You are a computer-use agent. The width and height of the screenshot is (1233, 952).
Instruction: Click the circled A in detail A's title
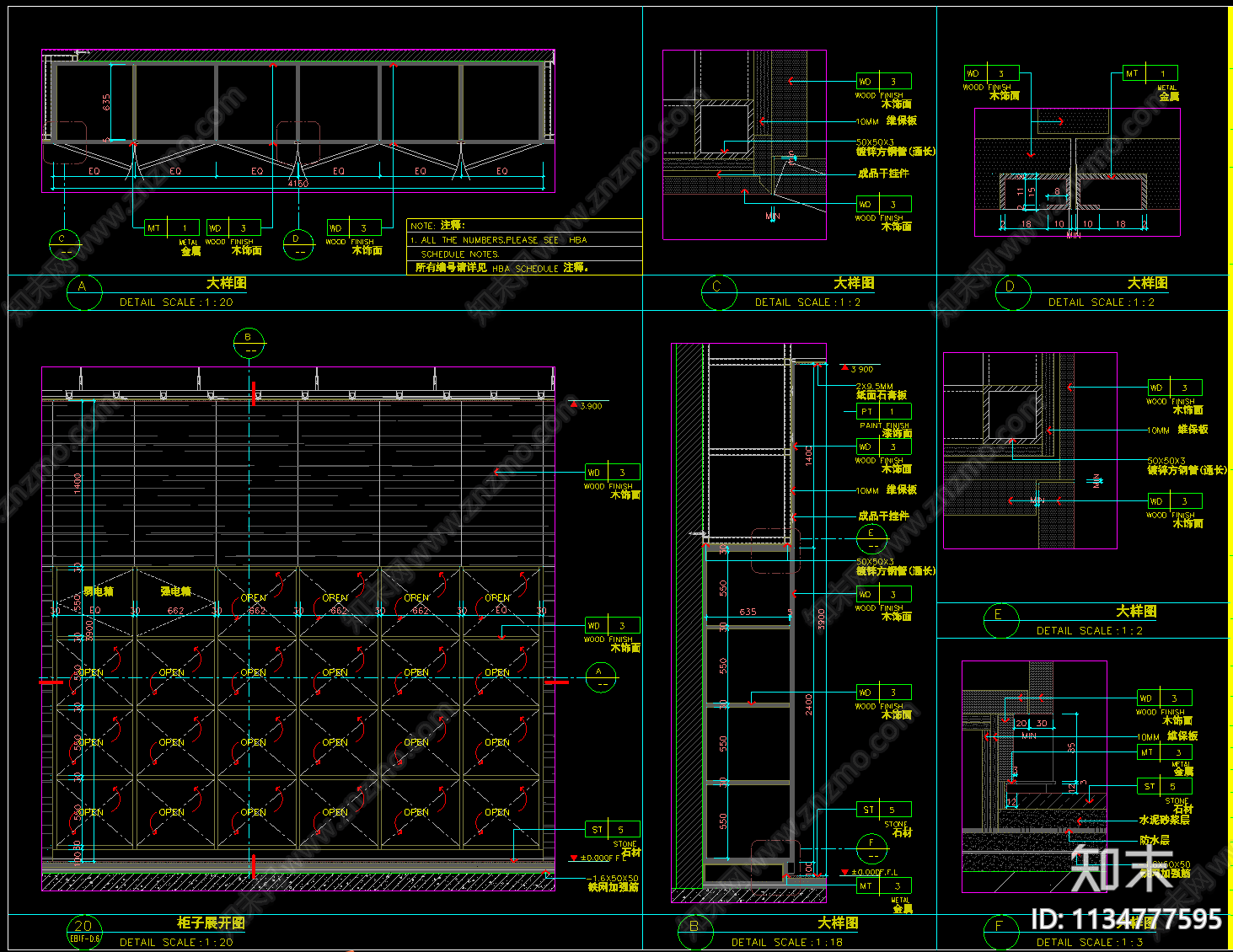click(x=83, y=291)
